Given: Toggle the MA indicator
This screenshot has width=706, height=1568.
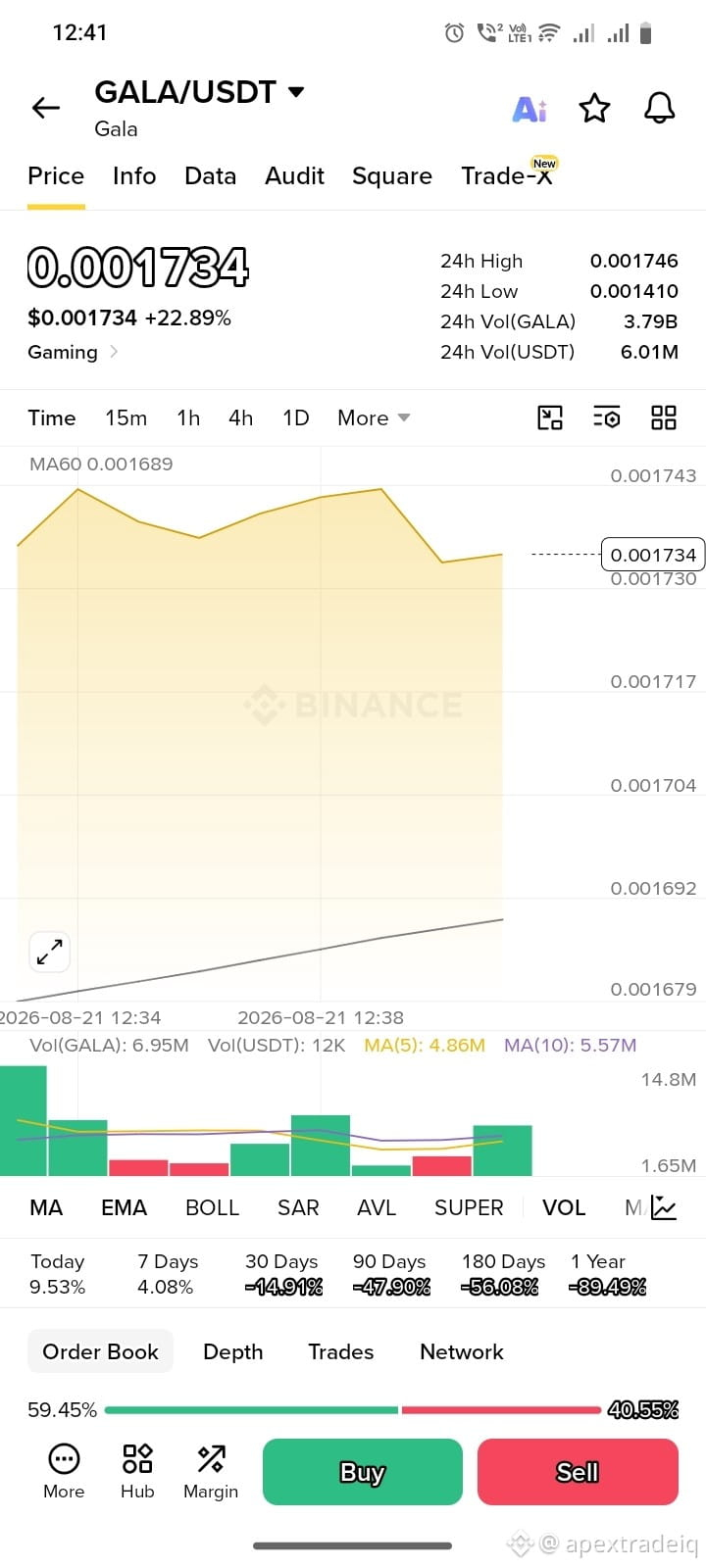Looking at the screenshot, I should pos(46,1207).
